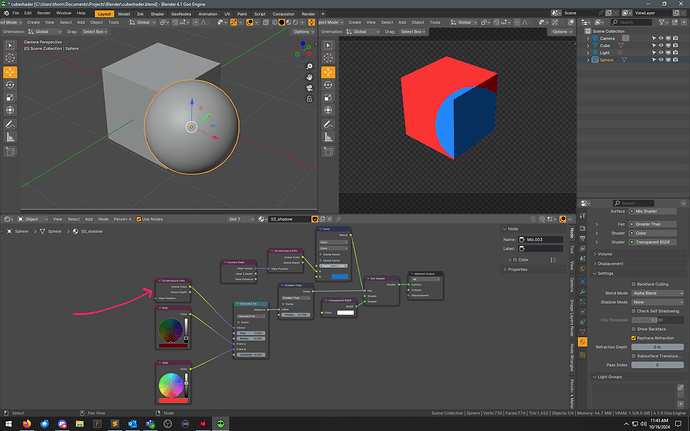Open Select Box drag dropdown in left viewport

pos(95,32)
